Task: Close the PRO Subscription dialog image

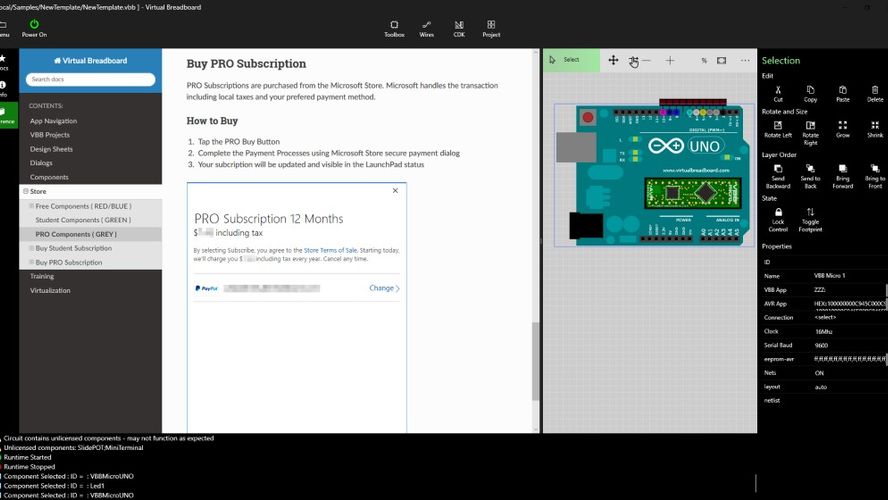Action: pos(395,191)
